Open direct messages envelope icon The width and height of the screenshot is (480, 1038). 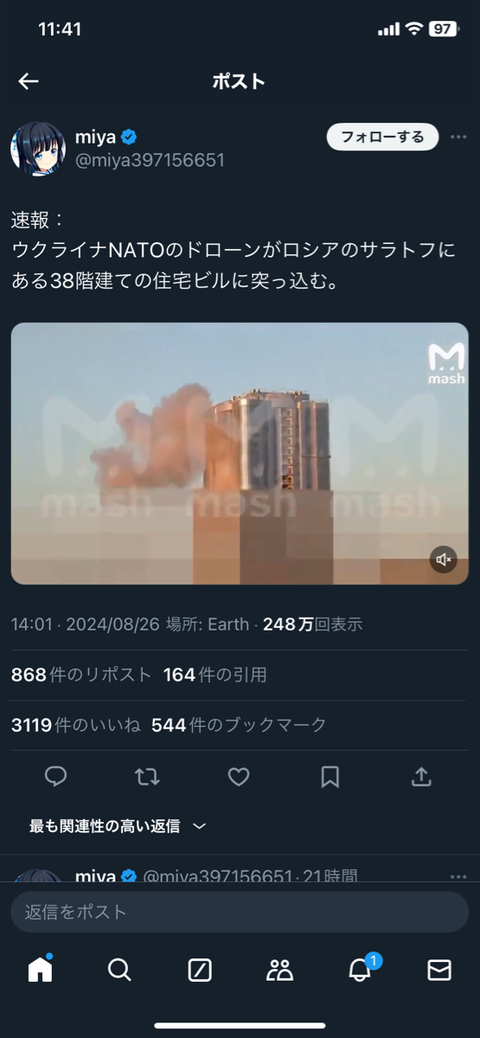pyautogui.click(x=439, y=970)
